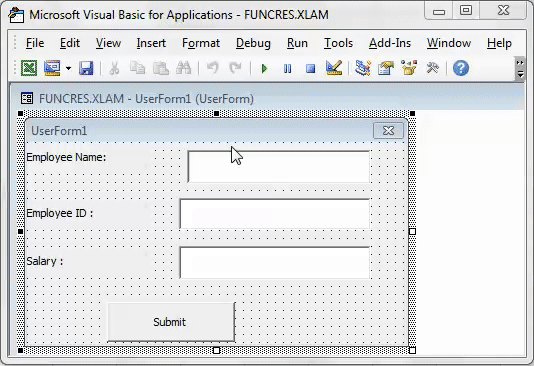Open the Format menu
Screen dimensions: 534x366
[x=201, y=43]
